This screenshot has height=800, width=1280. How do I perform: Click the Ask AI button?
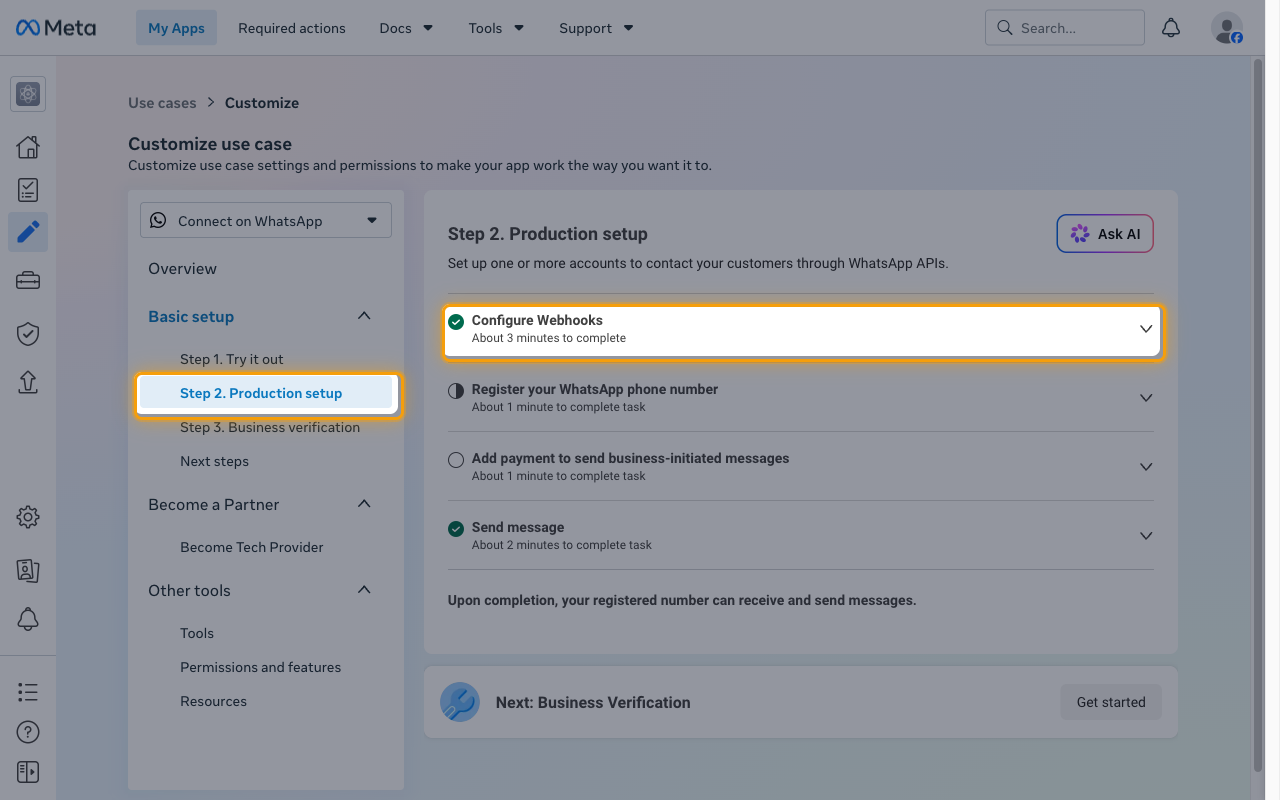coord(1105,234)
